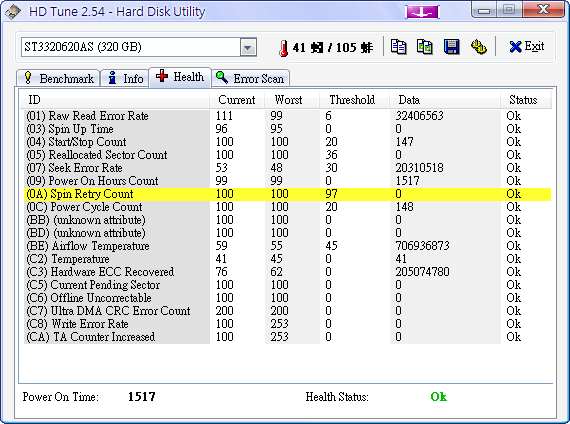
Task: Select the Power On Hours Count row
Action: click(x=288, y=181)
